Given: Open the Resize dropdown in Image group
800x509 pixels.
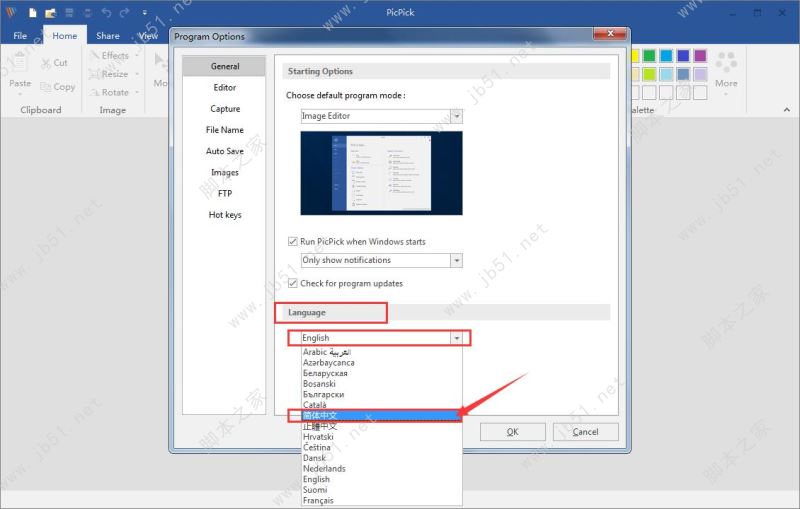Looking at the screenshot, I should 114,74.
